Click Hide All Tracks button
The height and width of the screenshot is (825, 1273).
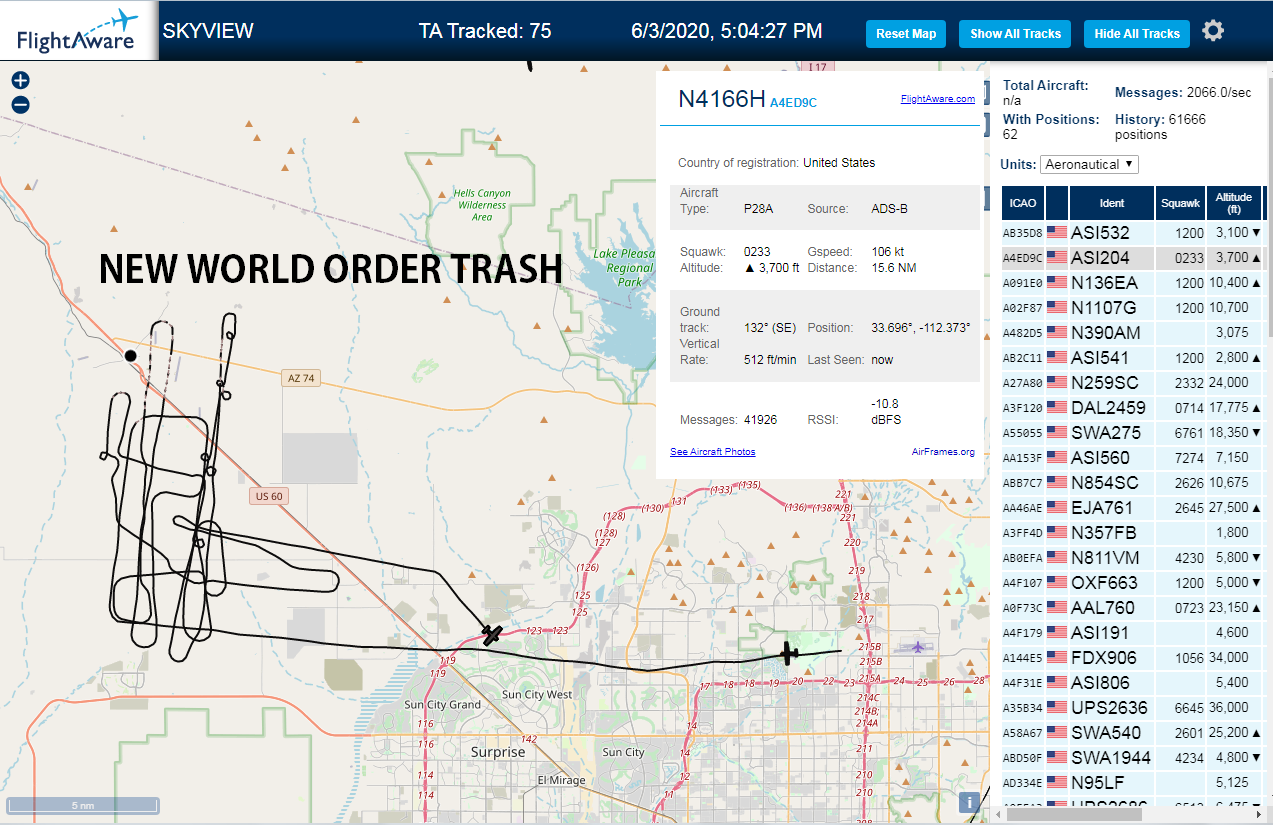pos(1137,33)
